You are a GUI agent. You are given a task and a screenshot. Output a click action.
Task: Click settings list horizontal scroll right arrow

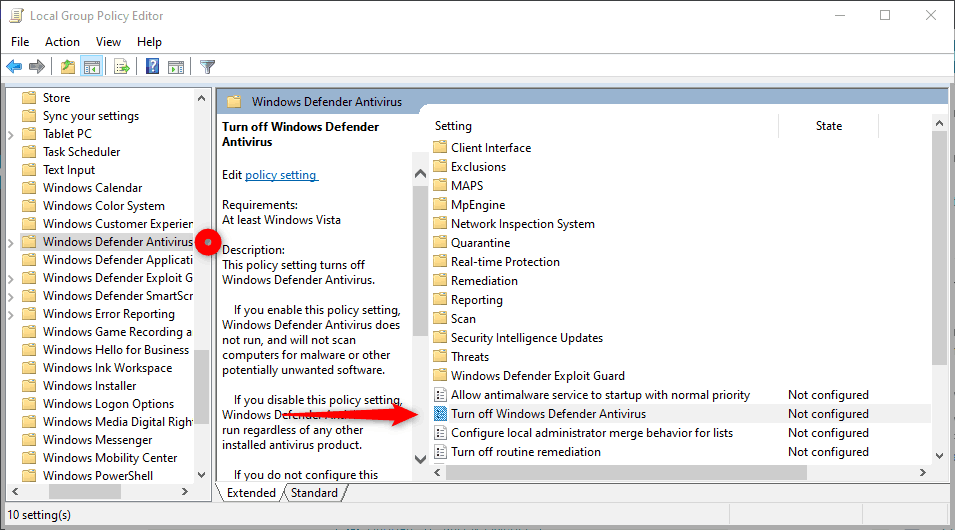coord(923,472)
